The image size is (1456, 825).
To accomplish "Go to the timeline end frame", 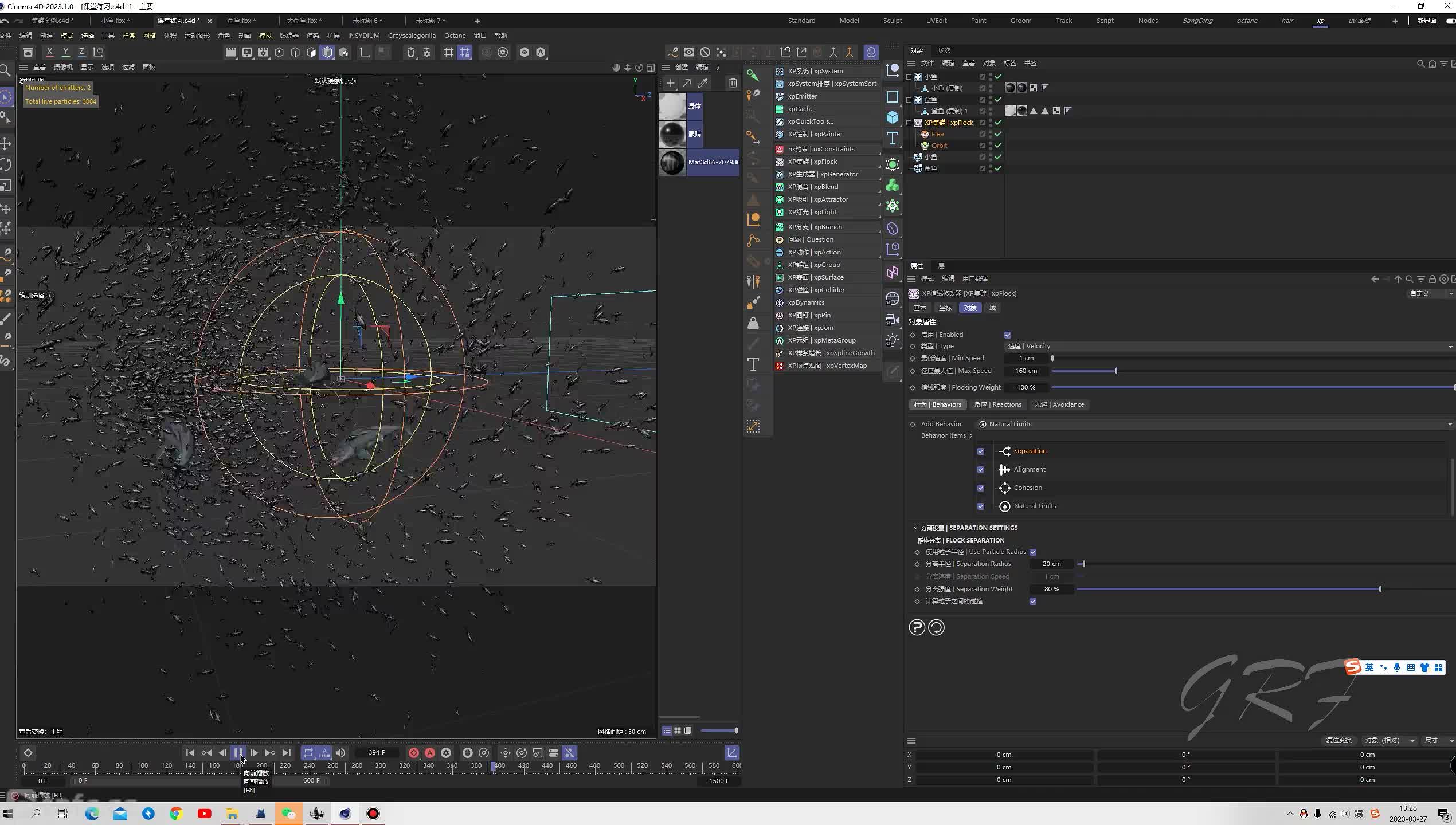I will tap(287, 753).
